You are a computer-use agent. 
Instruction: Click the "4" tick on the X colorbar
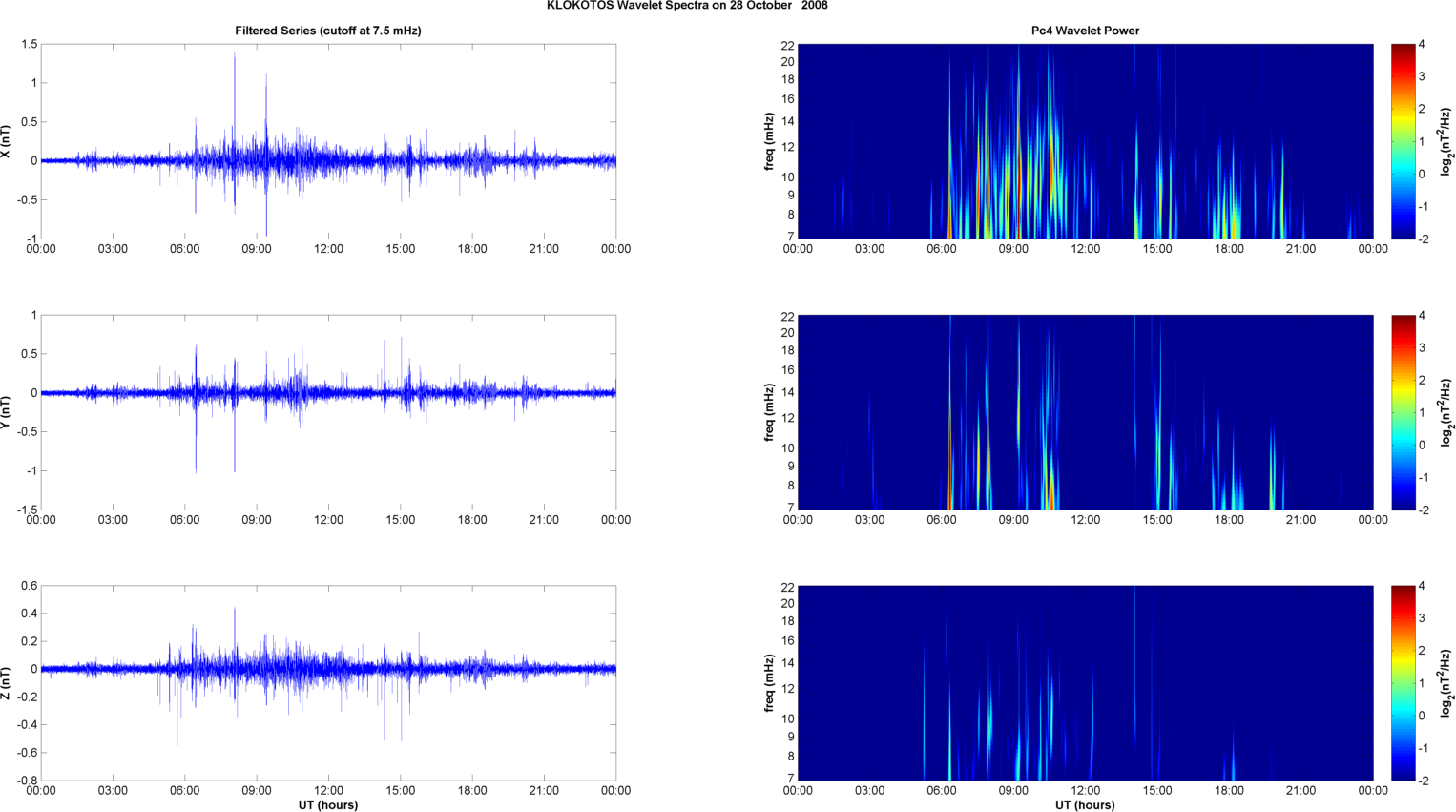click(x=1422, y=45)
